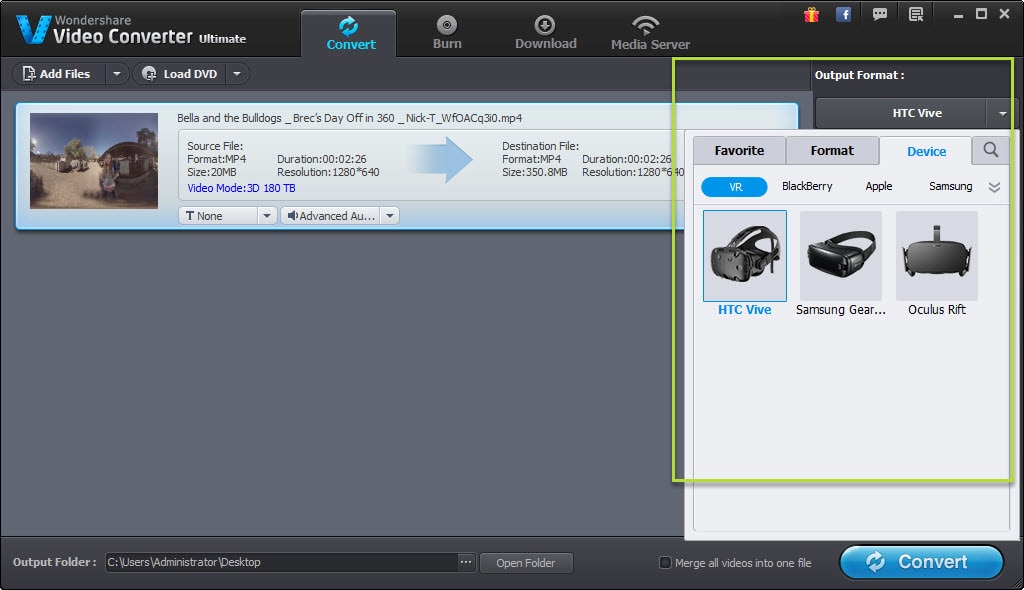Click Open Folder button
Viewport: 1024px width, 590px height.
(x=526, y=563)
